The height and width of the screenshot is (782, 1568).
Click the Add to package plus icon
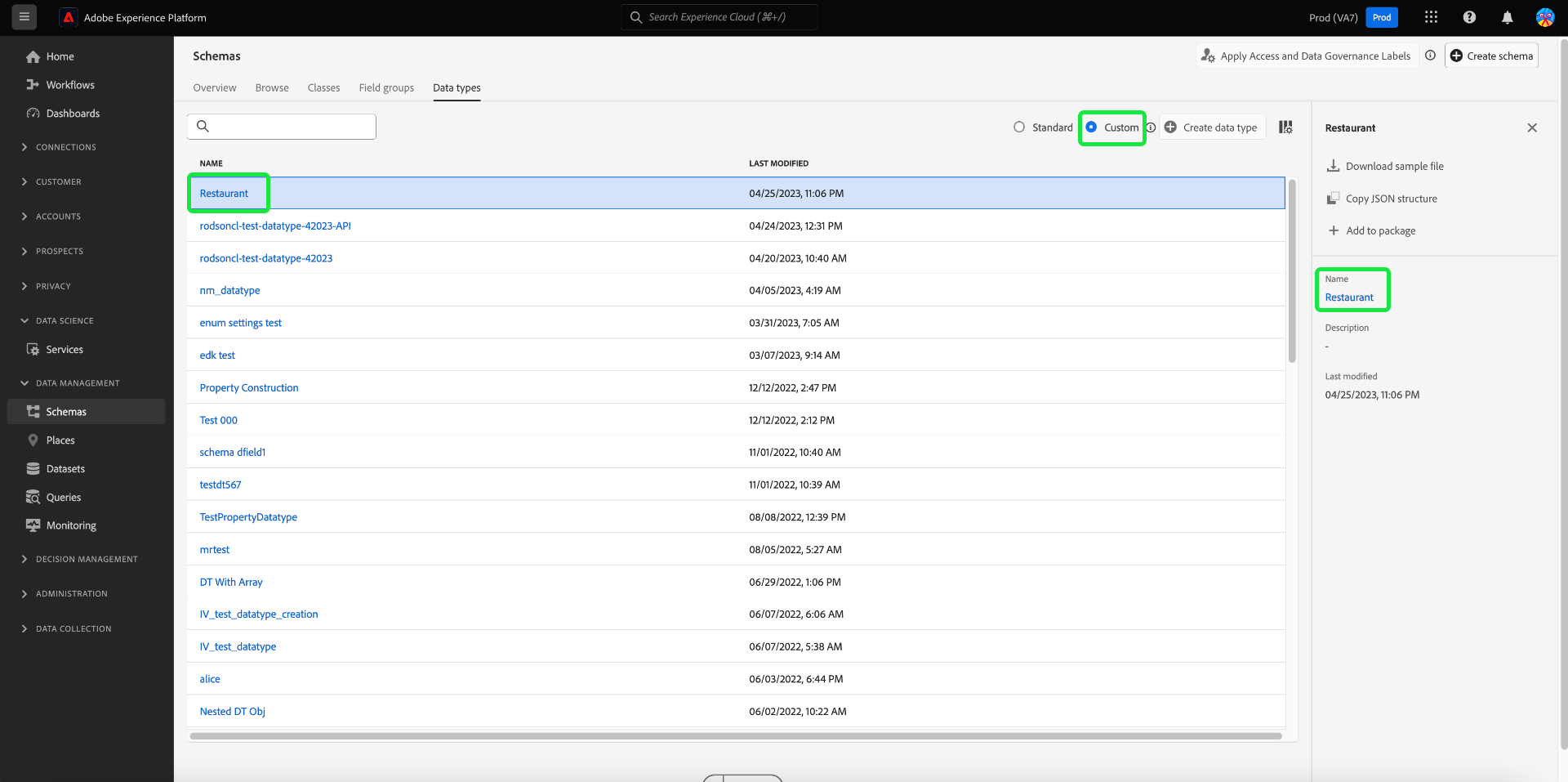pyautogui.click(x=1333, y=230)
